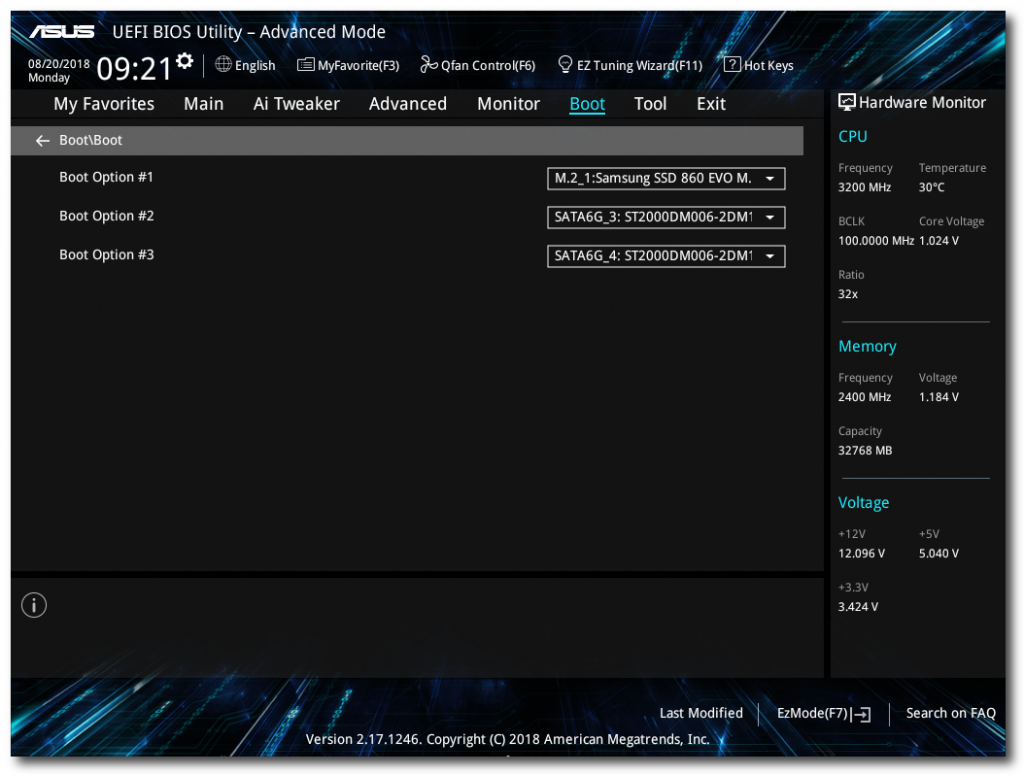Select the M.2_1 Samsung SSD boot entry
This screenshot has height=775, width=1024.
pyautogui.click(x=655, y=178)
